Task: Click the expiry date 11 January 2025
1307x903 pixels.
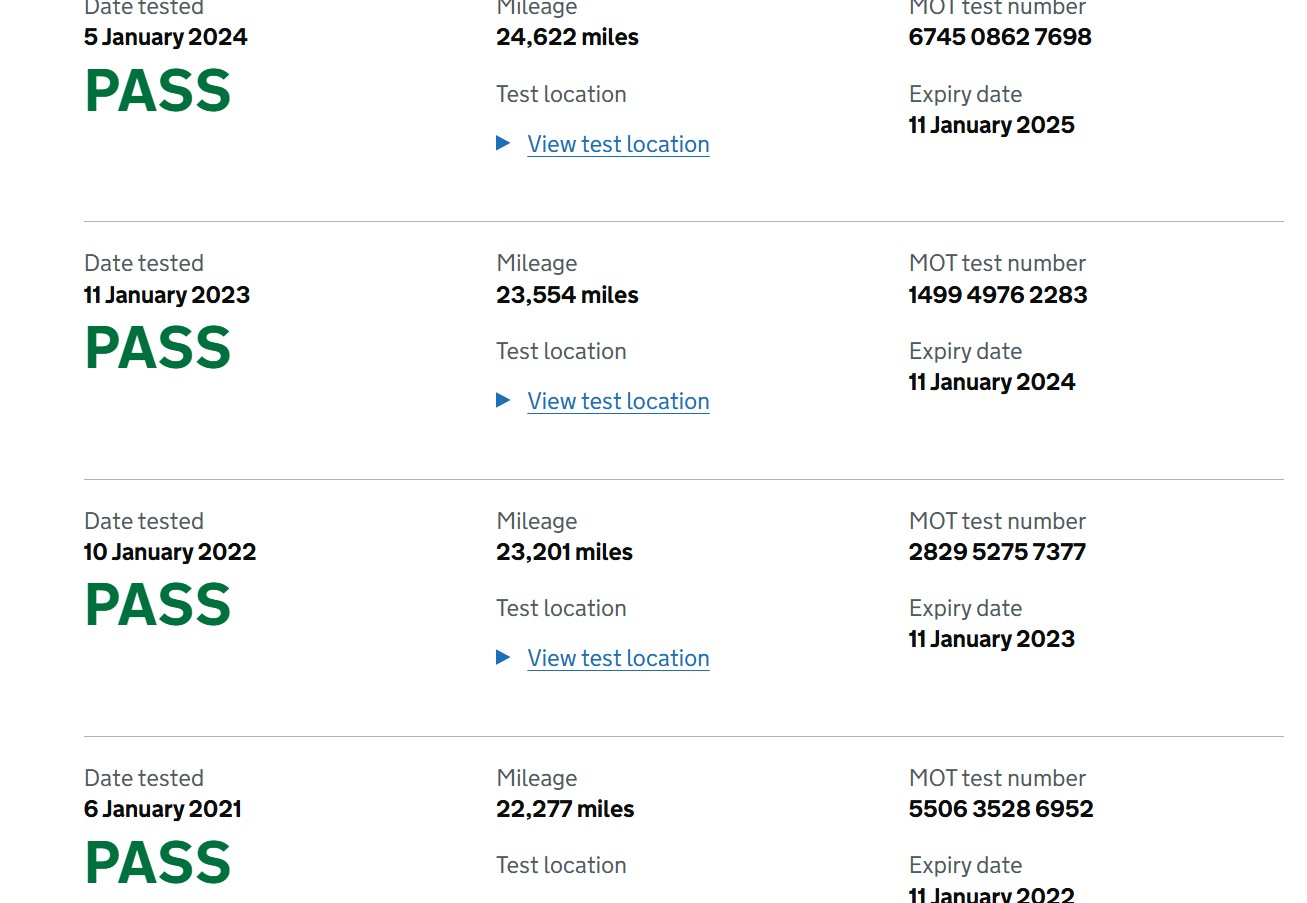Action: tap(991, 125)
